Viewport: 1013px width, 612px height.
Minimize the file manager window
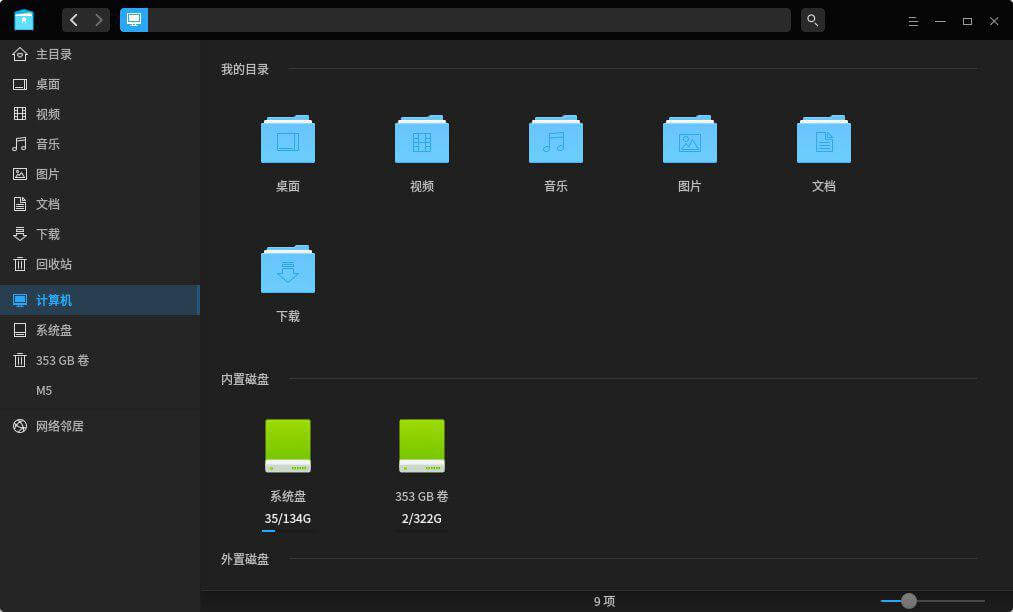(940, 21)
